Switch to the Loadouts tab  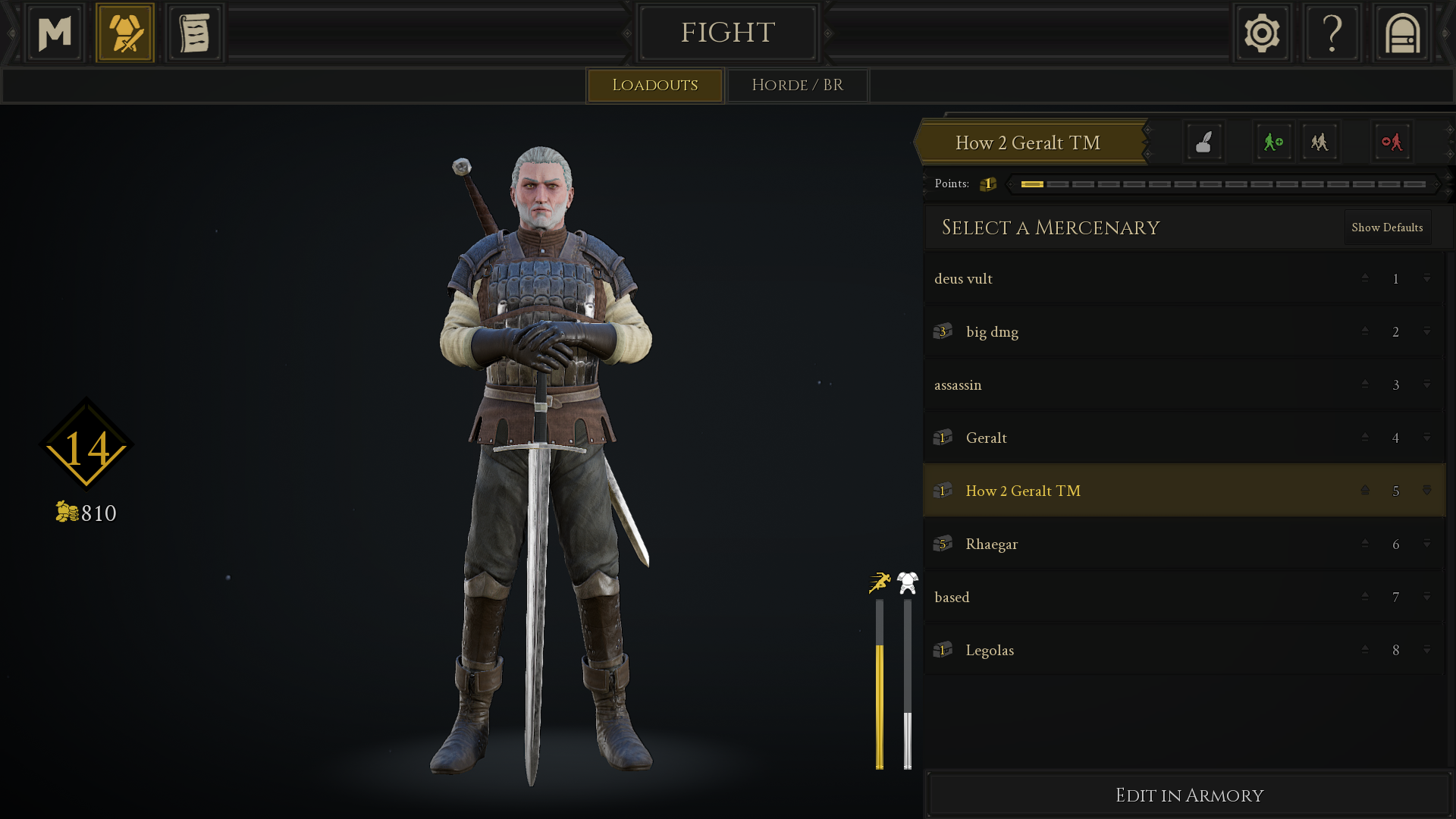(x=654, y=85)
